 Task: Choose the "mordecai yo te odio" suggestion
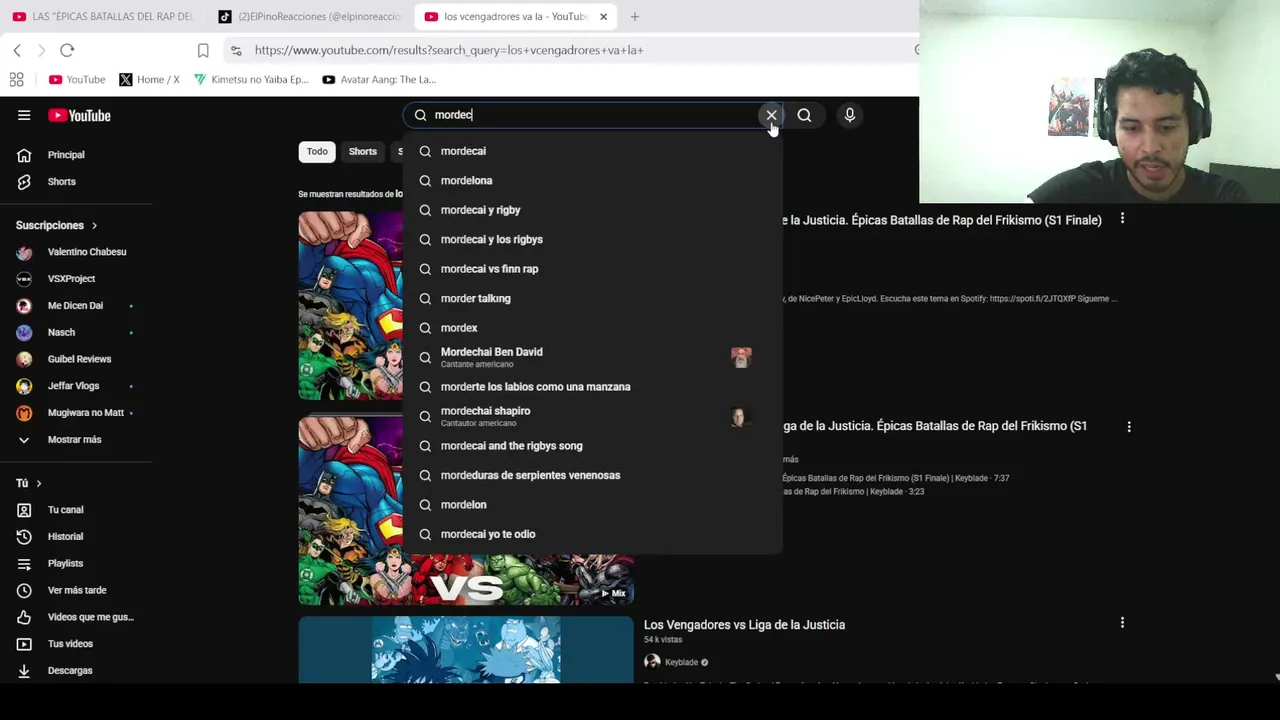tap(592, 534)
